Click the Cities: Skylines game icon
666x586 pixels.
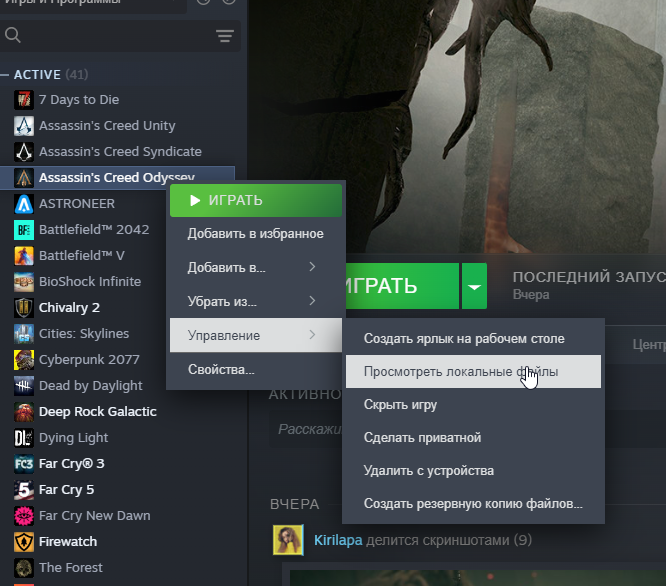24,334
